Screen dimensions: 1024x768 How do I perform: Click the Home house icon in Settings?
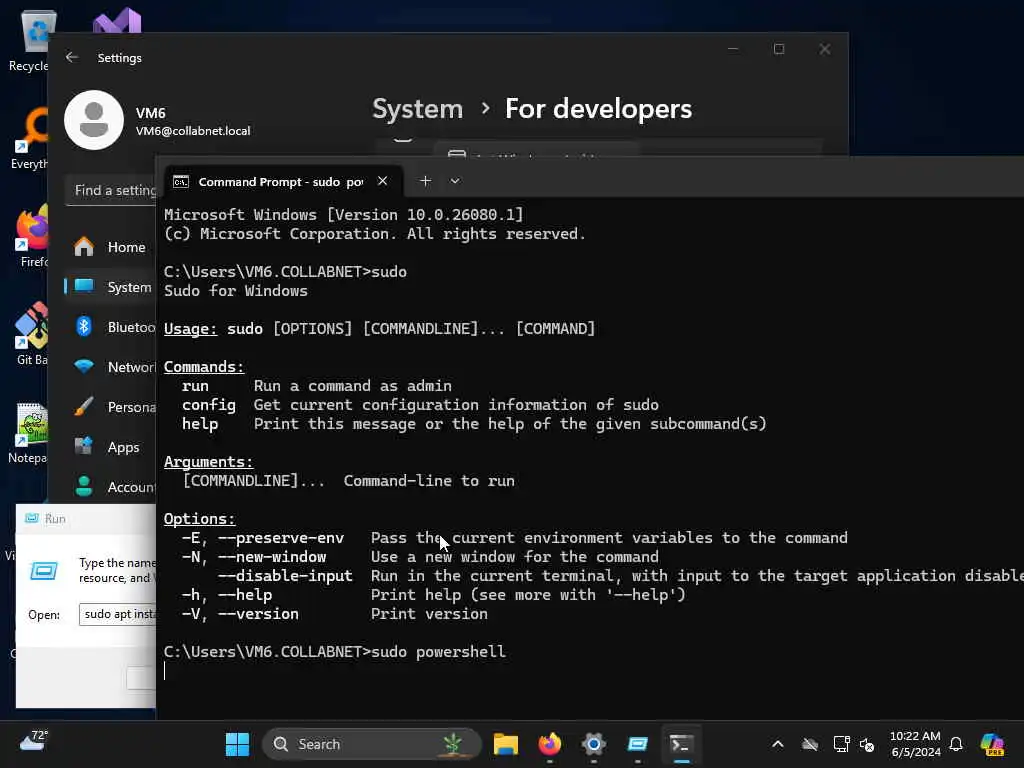point(84,247)
